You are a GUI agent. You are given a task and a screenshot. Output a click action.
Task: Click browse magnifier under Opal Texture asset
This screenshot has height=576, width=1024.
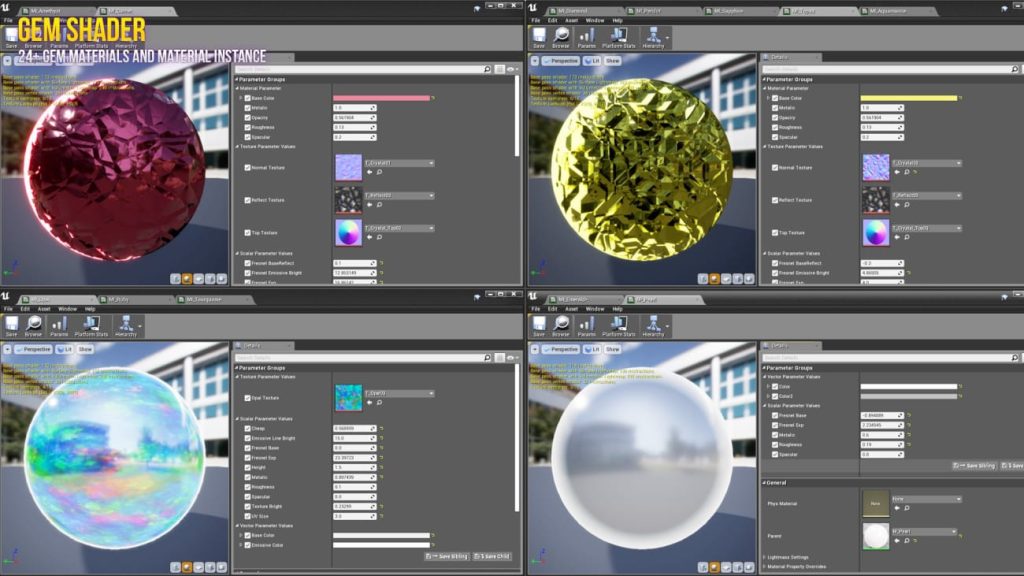click(x=379, y=403)
